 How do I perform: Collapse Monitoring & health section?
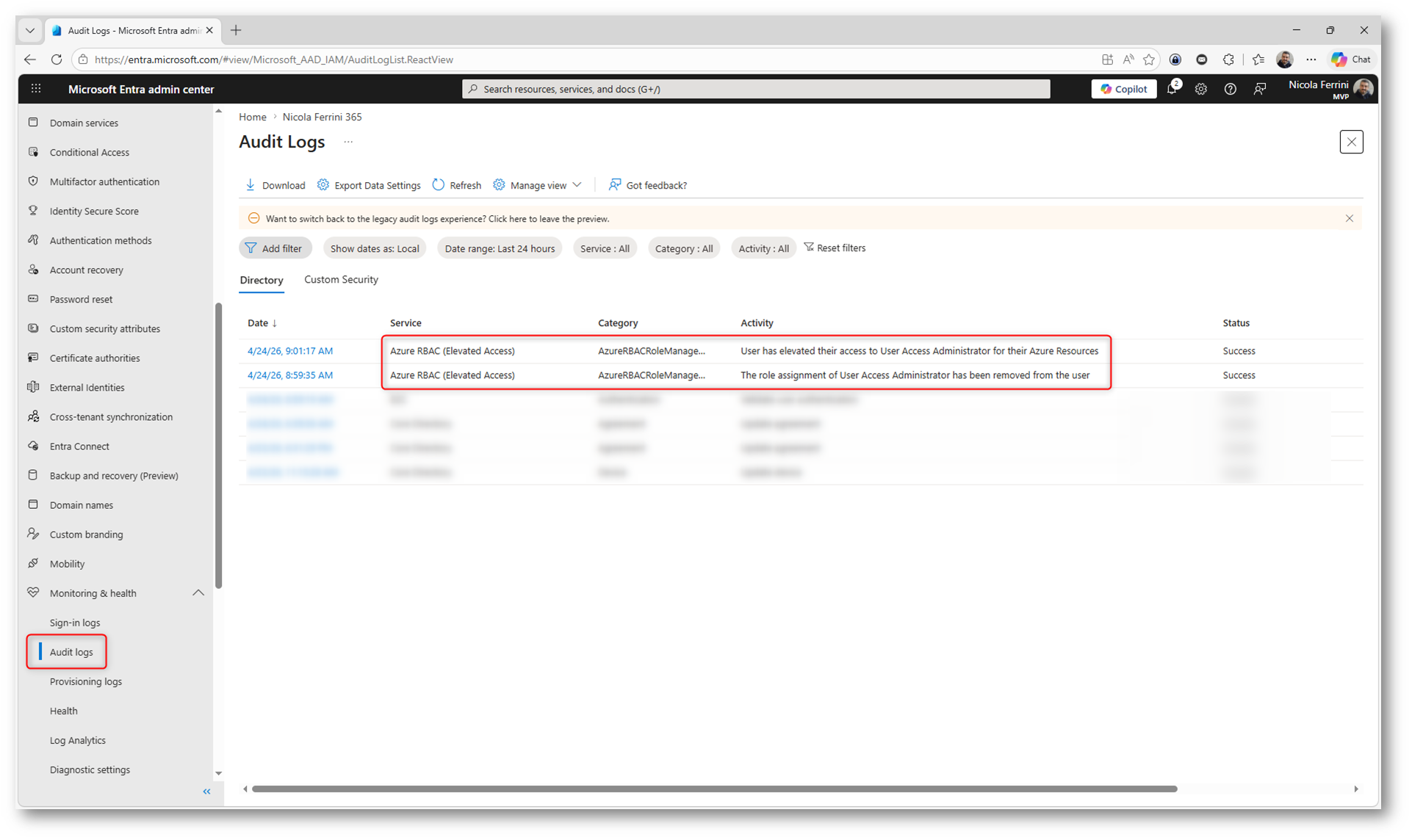point(198,593)
